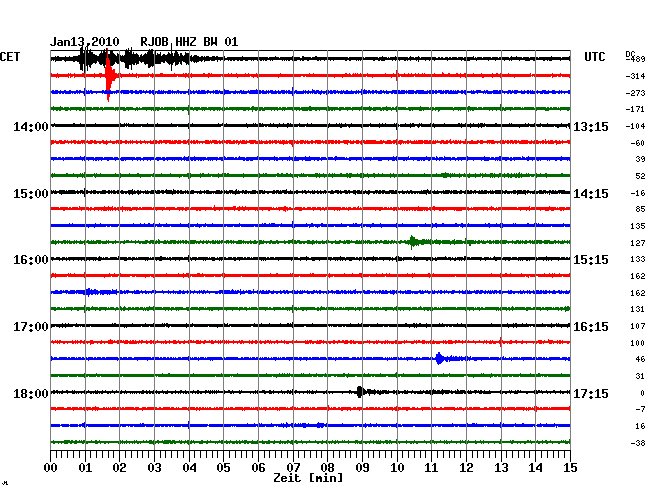
Task: Click the DC offset value -314
Action: pyautogui.click(x=635, y=76)
